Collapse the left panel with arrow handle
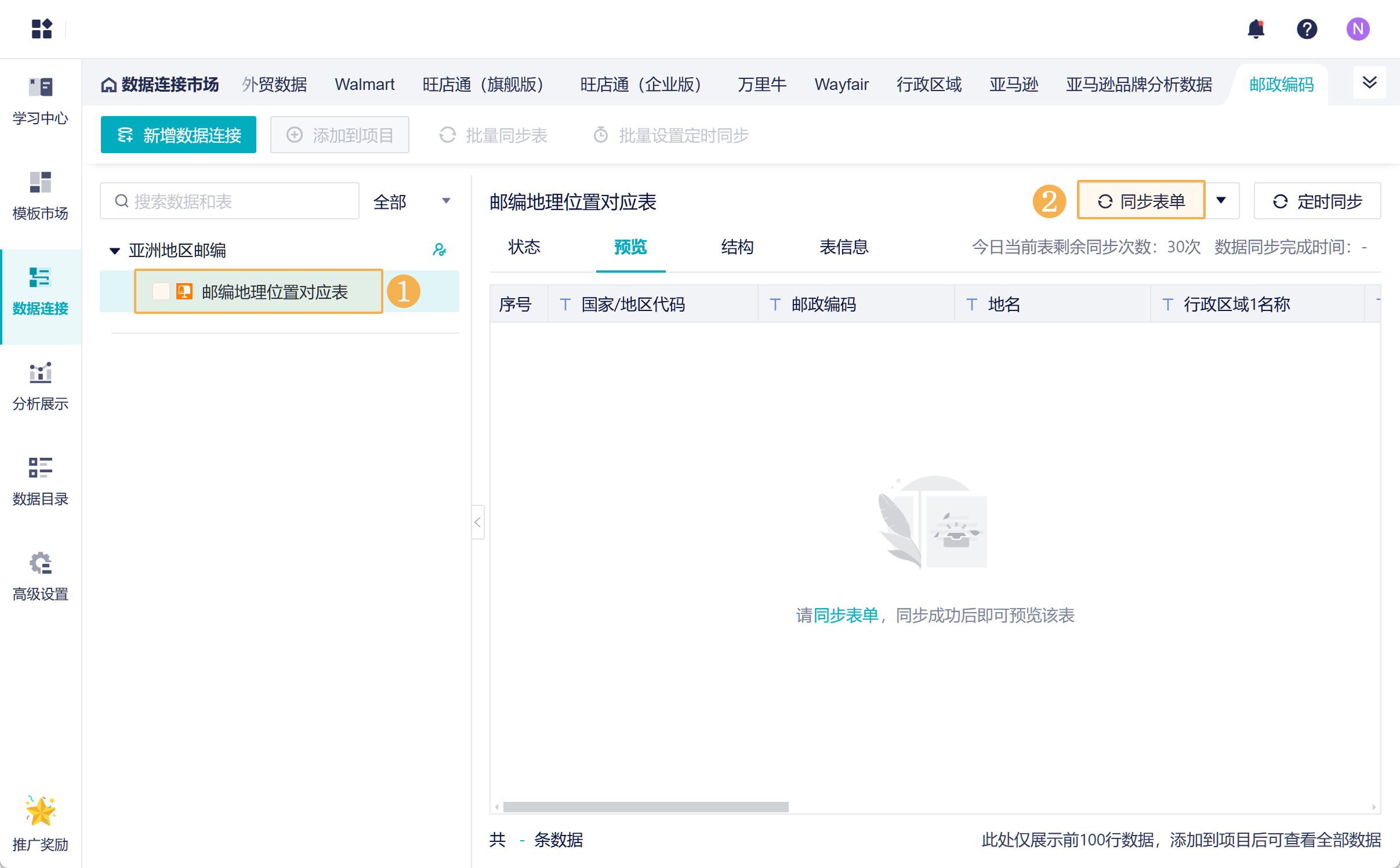The image size is (1400, 868). (477, 522)
